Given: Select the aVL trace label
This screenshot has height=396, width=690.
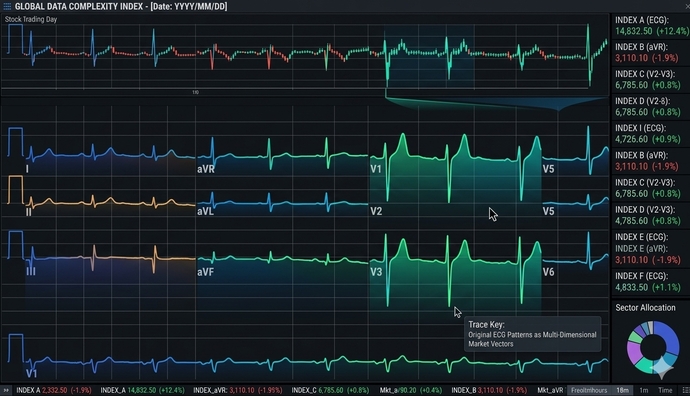Looking at the screenshot, I should pos(206,212).
